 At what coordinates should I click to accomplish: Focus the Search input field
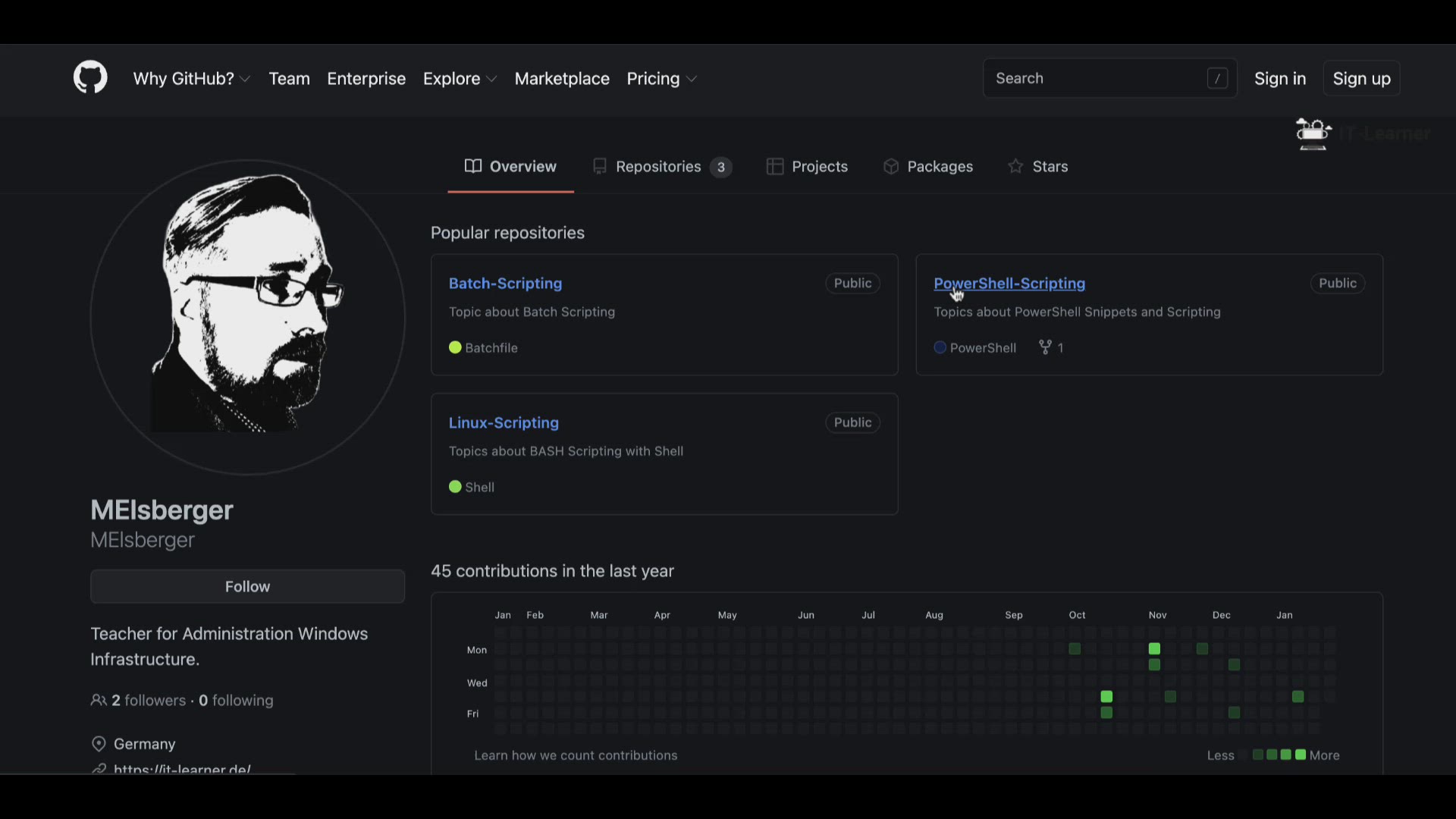[1110, 78]
